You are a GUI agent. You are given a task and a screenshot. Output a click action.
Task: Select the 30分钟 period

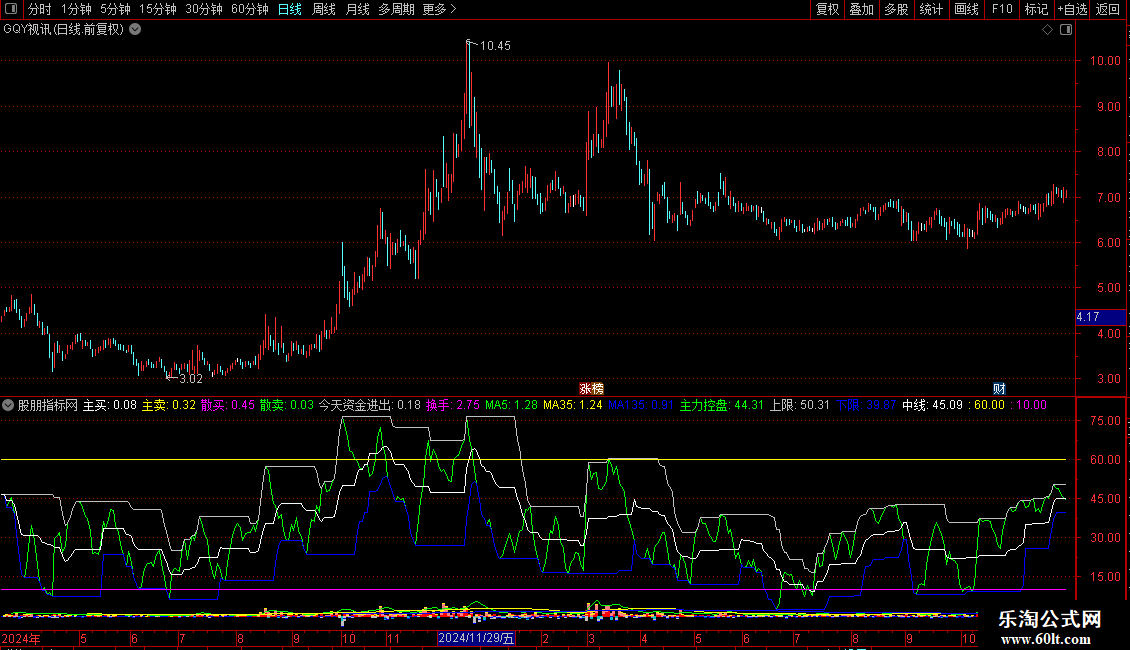tap(204, 9)
